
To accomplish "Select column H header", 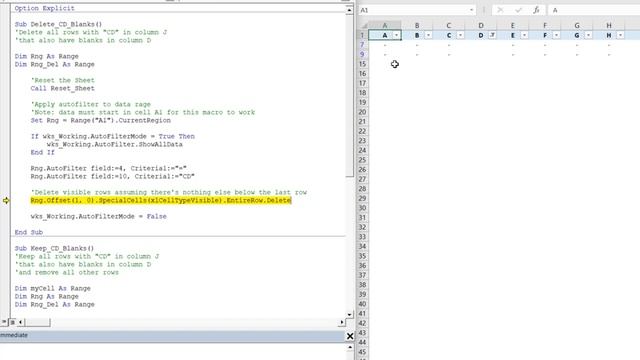I will point(609,25).
